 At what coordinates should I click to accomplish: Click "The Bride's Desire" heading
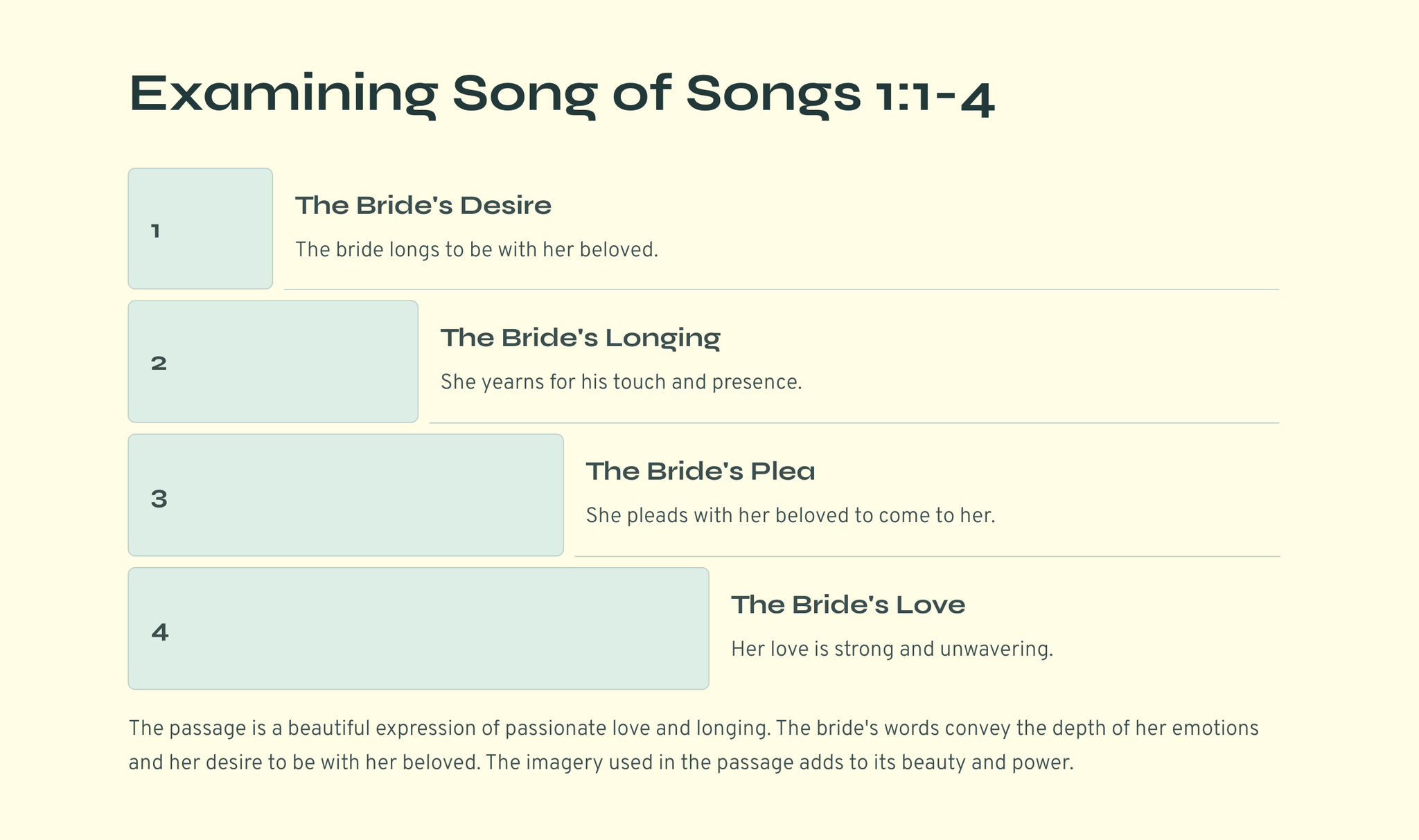[423, 206]
